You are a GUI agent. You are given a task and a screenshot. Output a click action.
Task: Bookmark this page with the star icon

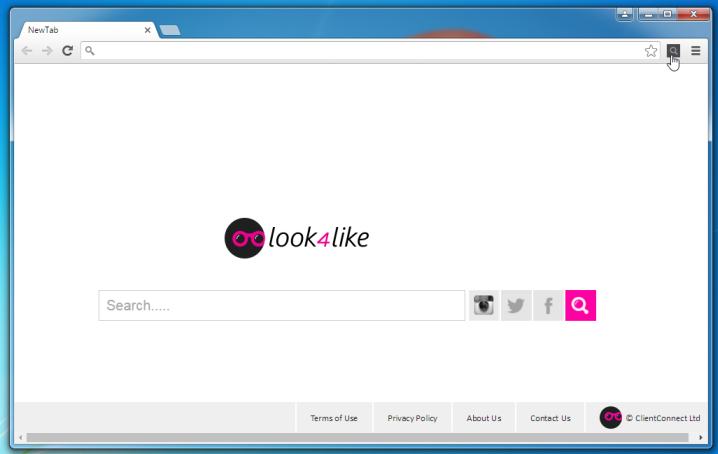pyautogui.click(x=651, y=50)
